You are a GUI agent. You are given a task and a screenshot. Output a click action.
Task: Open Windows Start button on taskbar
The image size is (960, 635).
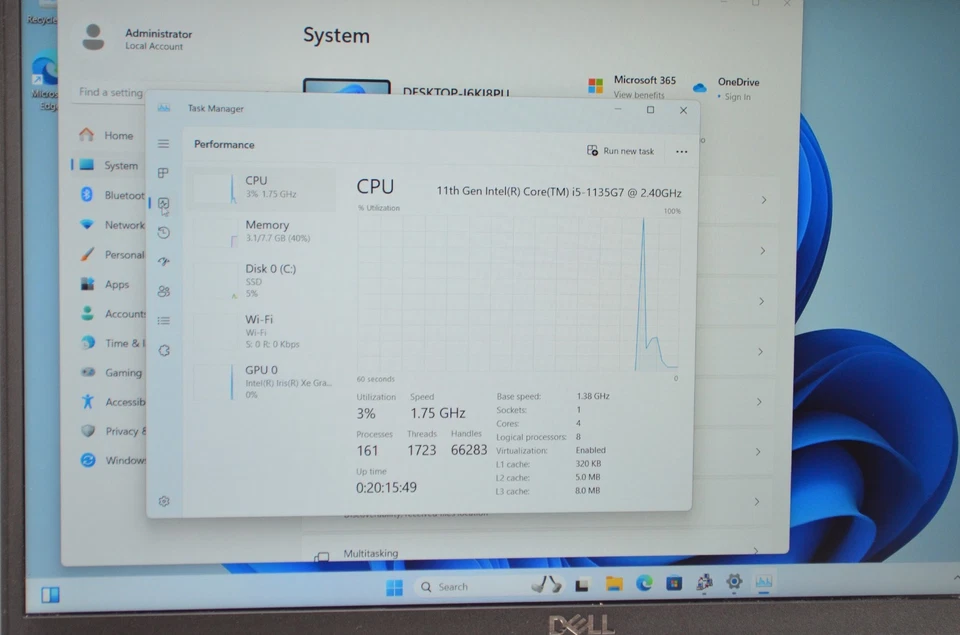[395, 587]
